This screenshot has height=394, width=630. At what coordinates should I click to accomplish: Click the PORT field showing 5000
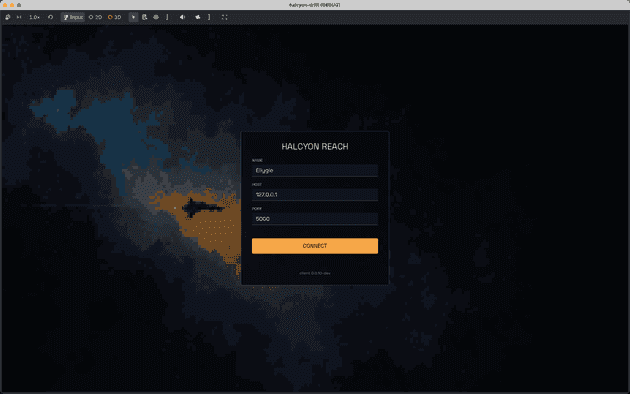click(315, 219)
